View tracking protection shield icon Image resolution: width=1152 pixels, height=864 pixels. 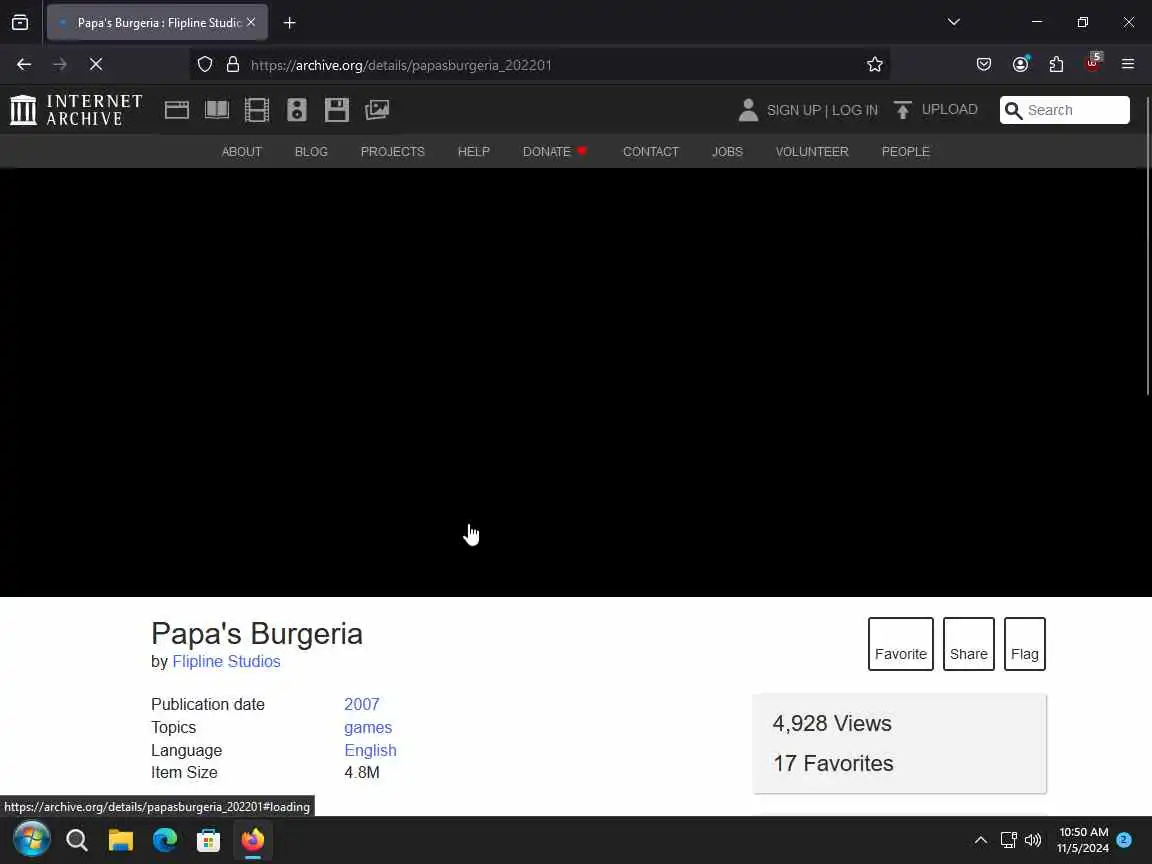pyautogui.click(x=205, y=65)
